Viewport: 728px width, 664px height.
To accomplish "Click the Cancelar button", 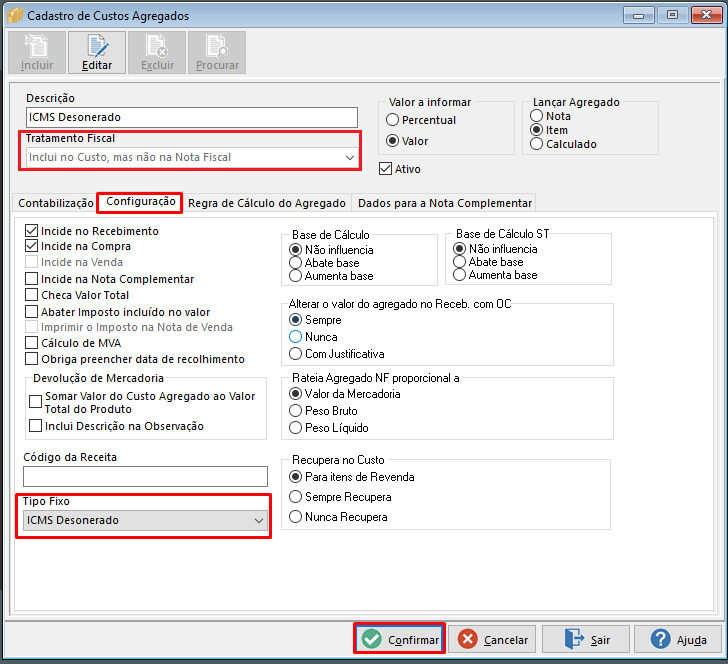I will [x=492, y=639].
